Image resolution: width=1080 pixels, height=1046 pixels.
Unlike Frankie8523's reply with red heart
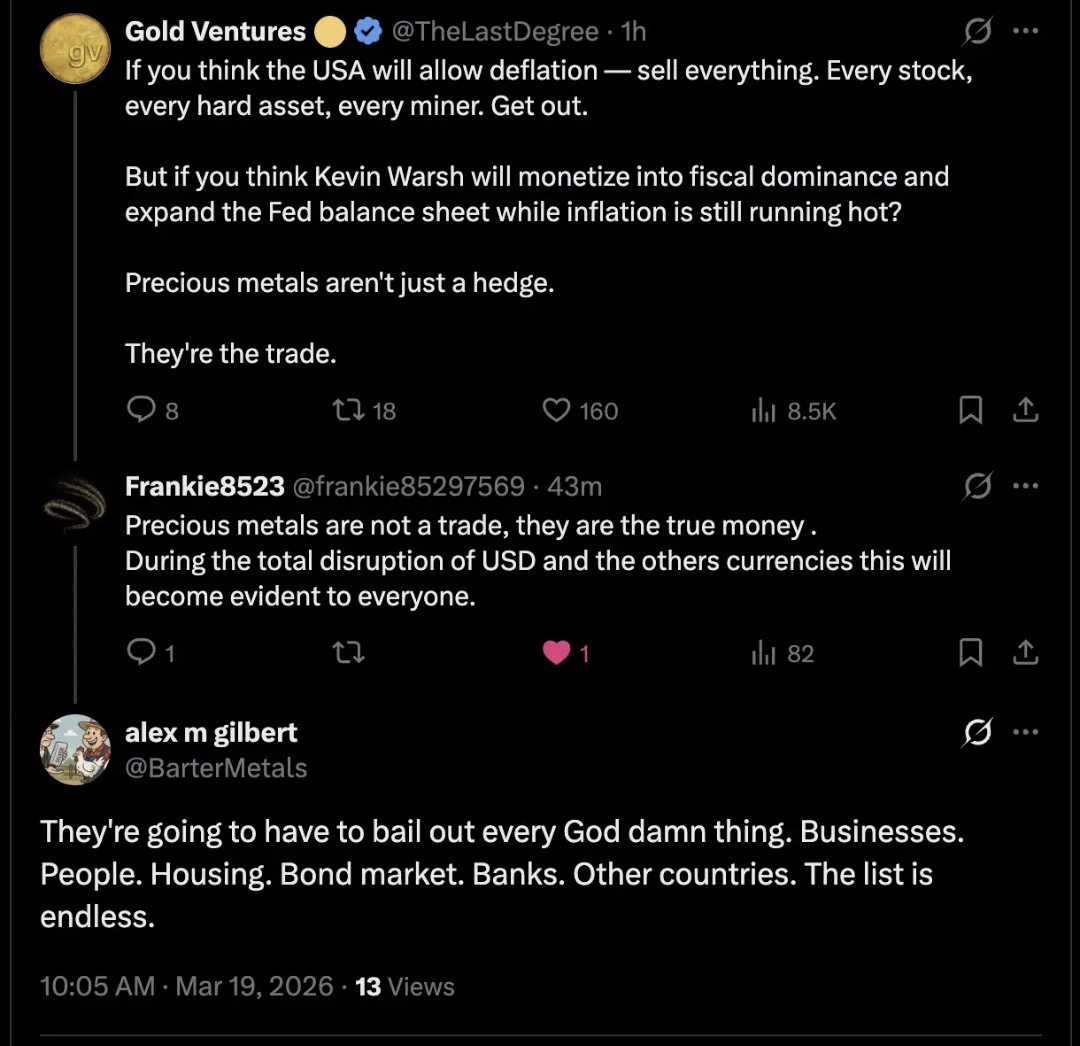tap(556, 654)
